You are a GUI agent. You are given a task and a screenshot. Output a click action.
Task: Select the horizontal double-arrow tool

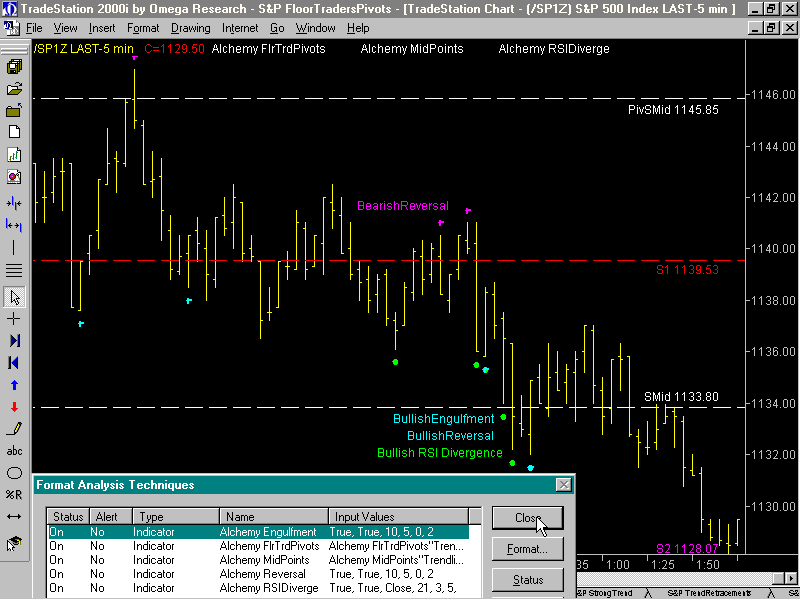pos(14,516)
